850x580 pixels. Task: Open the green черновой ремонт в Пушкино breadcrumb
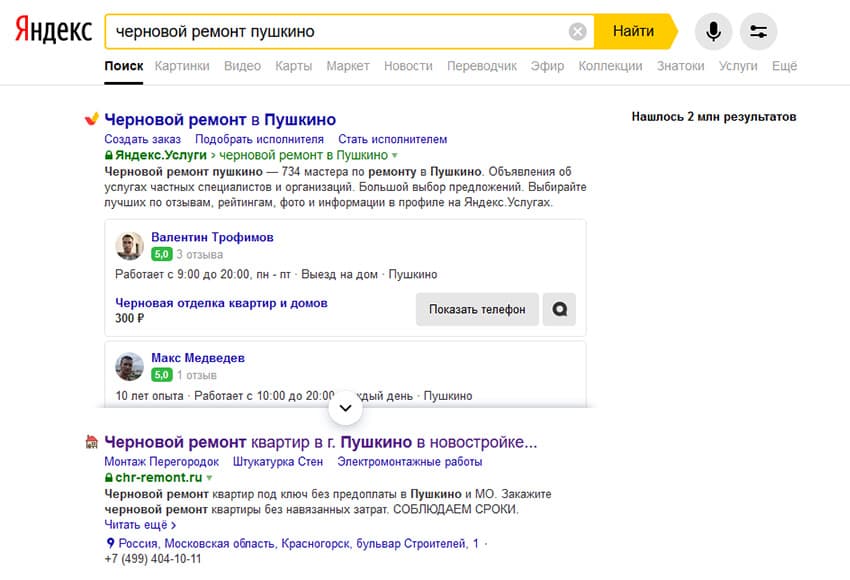[304, 155]
